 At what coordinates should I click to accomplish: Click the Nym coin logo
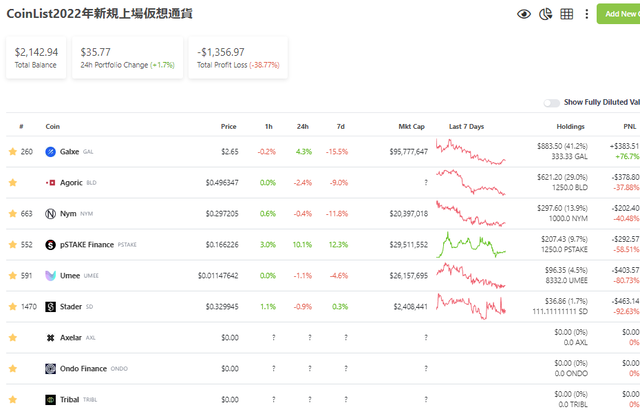pyautogui.click(x=50, y=214)
